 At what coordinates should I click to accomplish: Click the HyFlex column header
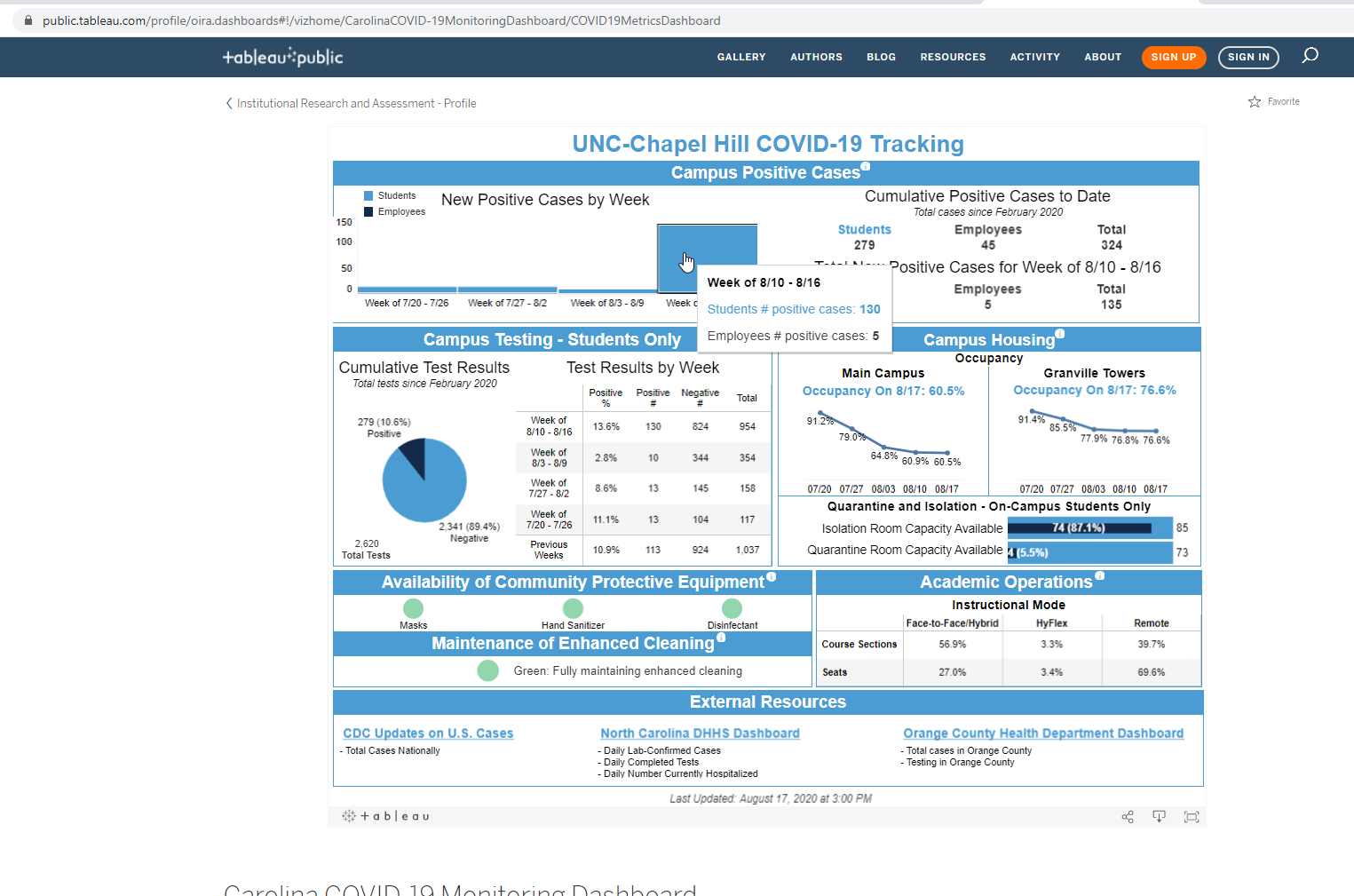1052,623
